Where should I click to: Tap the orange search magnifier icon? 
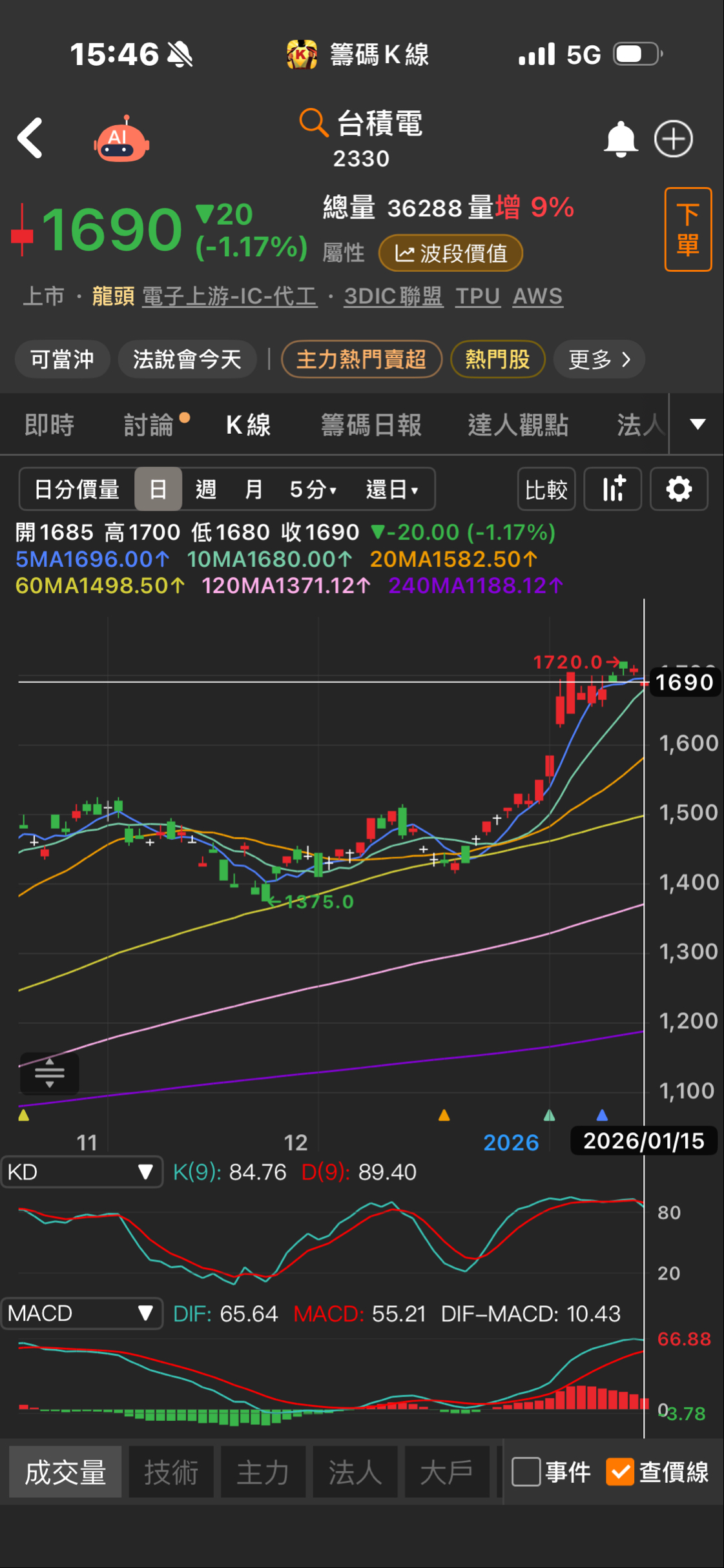click(x=314, y=122)
